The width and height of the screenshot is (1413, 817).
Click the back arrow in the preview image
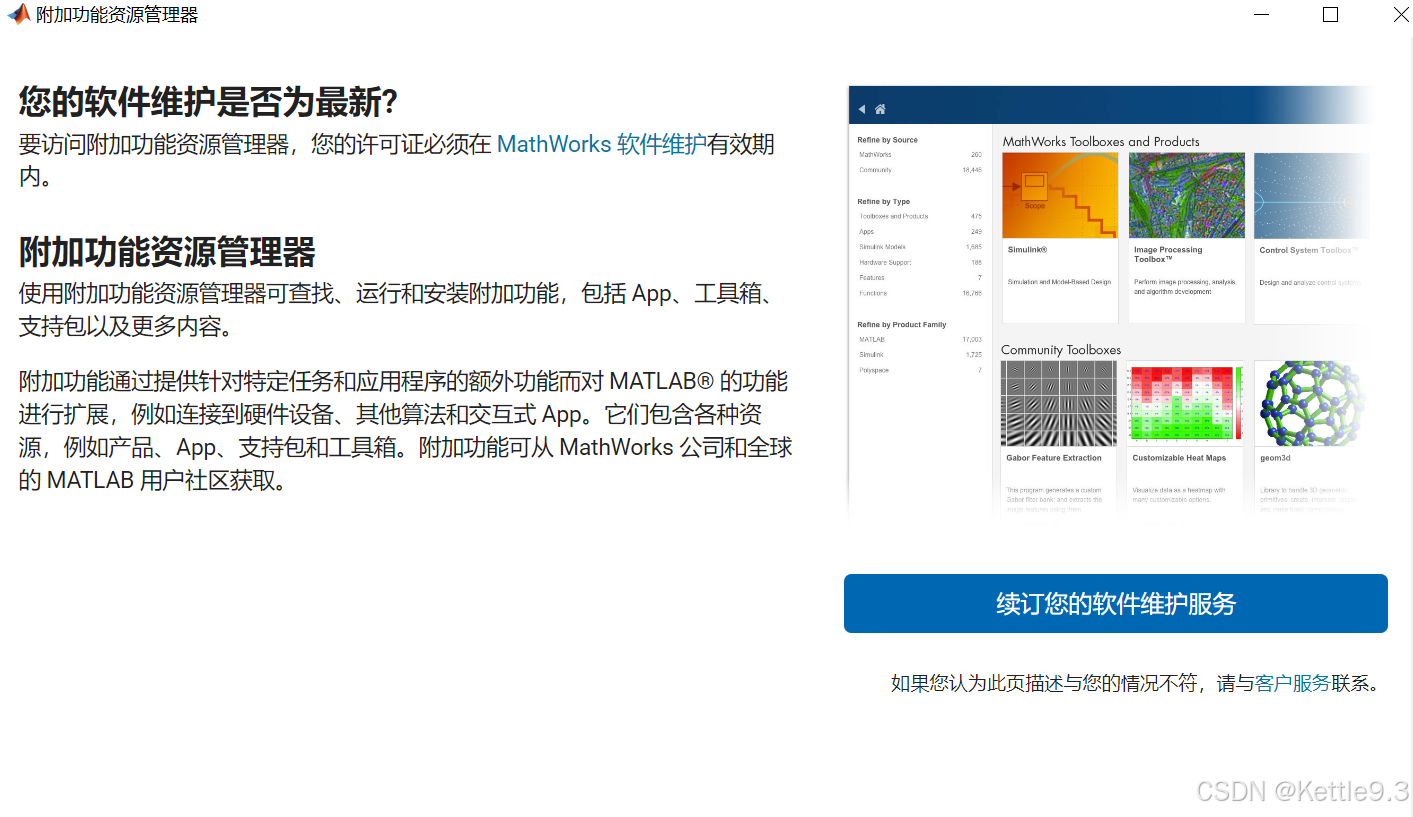pos(862,109)
